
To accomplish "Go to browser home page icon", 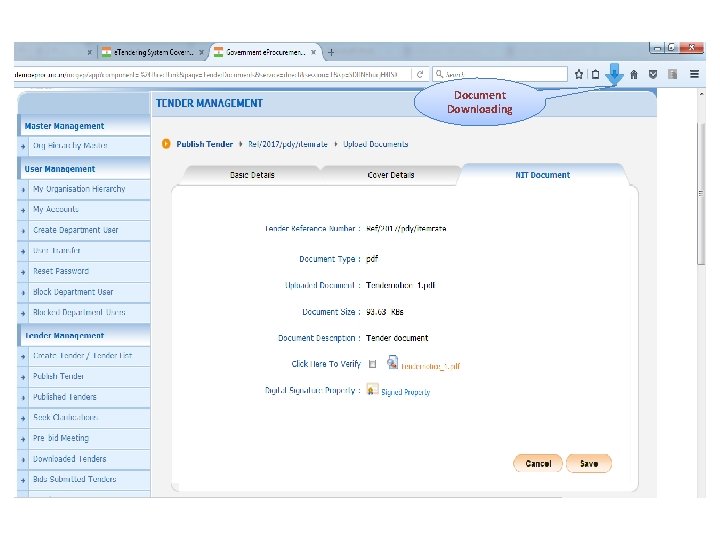I will click(634, 74).
